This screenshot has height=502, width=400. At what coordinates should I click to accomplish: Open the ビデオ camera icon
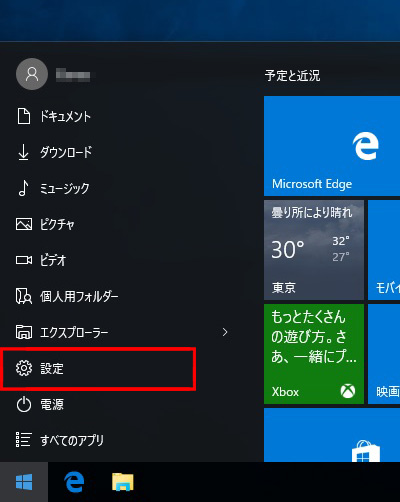pos(24,260)
